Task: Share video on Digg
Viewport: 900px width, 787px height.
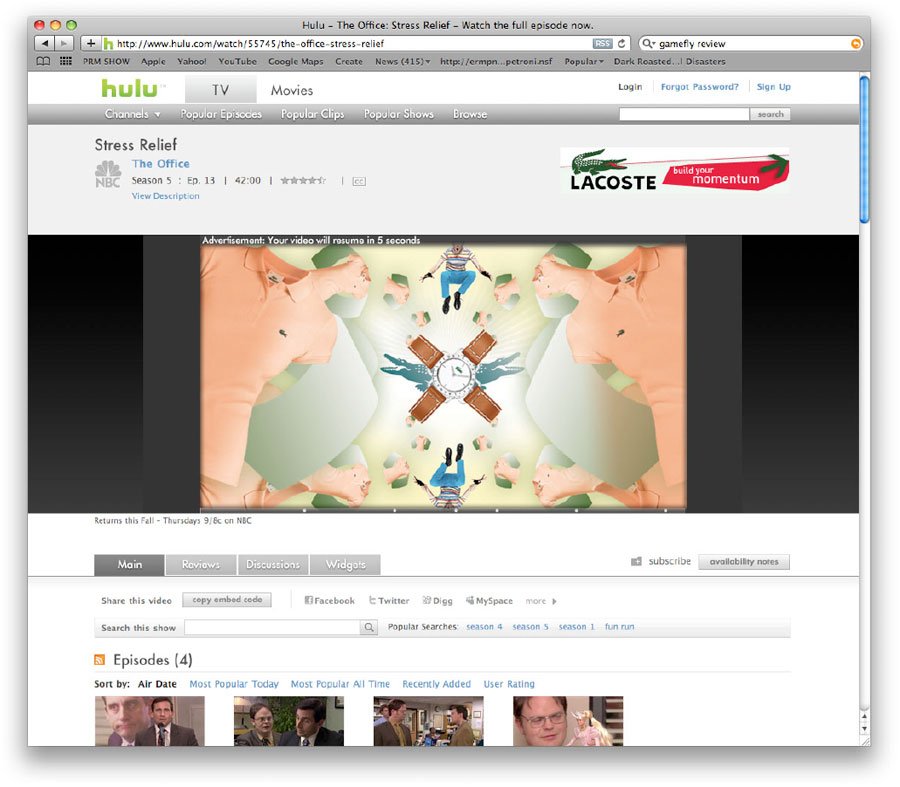Action: [x=437, y=600]
